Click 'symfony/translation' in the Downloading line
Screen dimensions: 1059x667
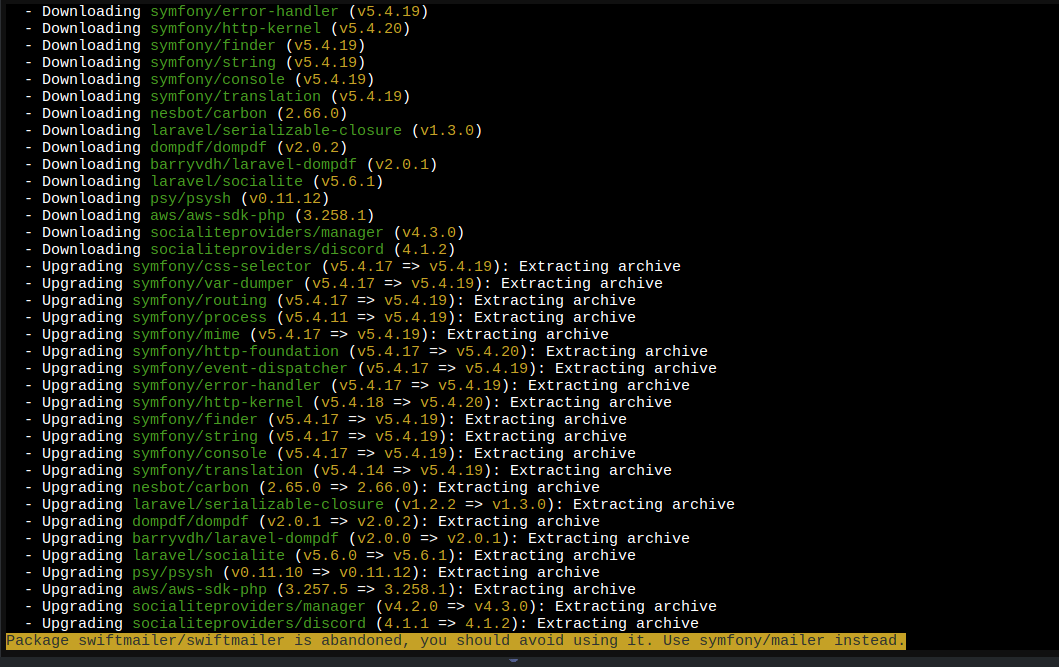point(235,97)
